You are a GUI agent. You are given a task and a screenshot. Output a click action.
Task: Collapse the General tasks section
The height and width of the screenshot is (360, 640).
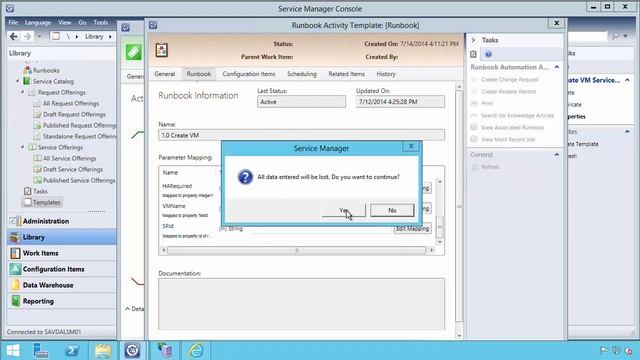tap(556, 155)
